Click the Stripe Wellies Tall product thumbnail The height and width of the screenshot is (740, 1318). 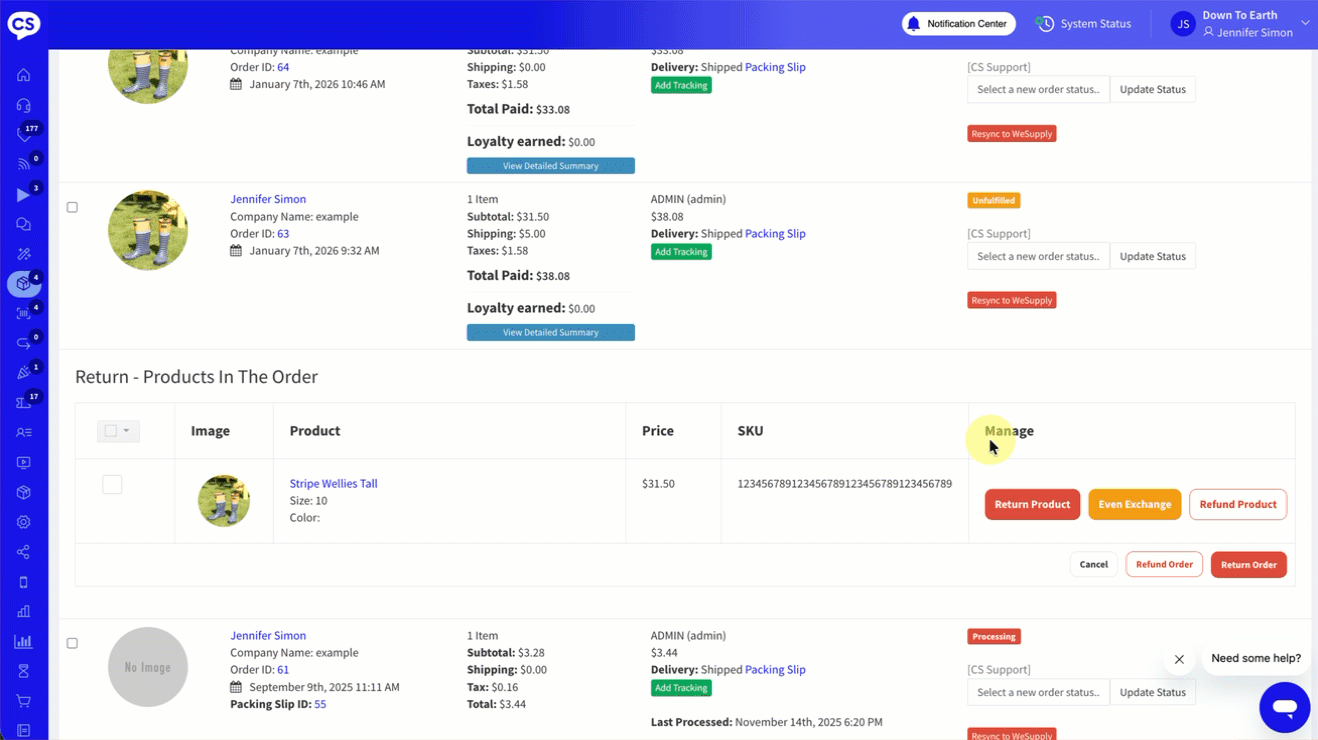pyautogui.click(x=224, y=500)
